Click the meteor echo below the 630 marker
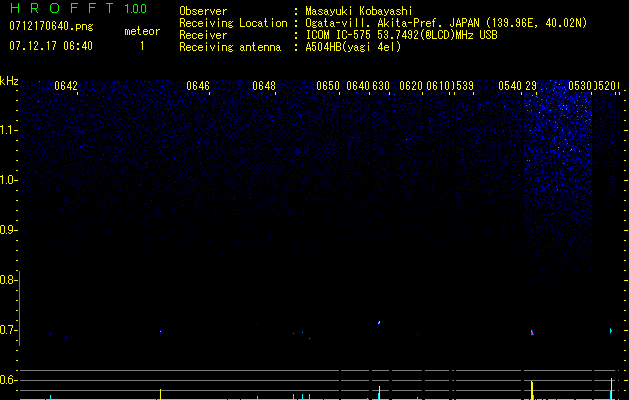This screenshot has height=400, width=629. click(379, 322)
